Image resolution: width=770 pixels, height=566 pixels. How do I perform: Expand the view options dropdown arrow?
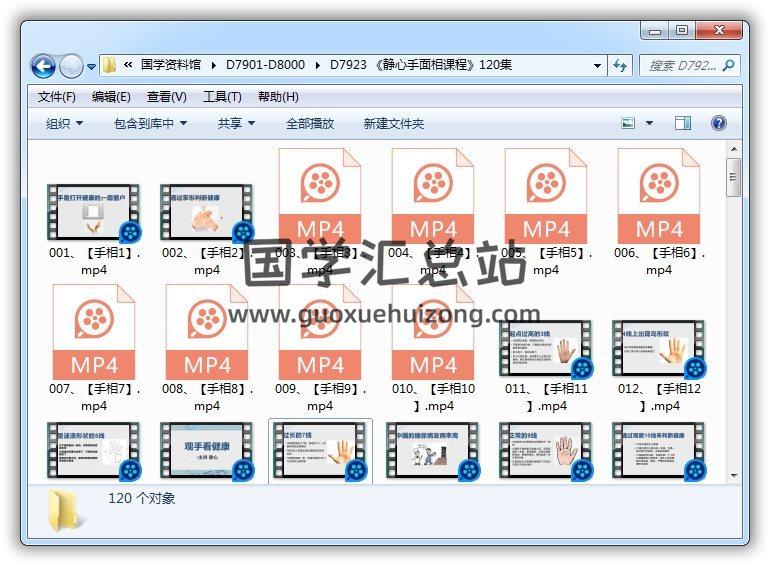[x=649, y=123]
